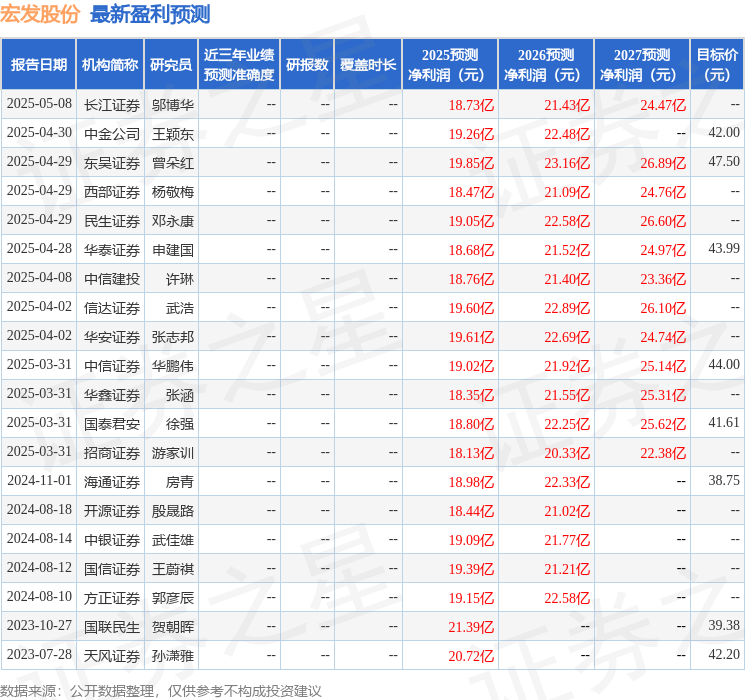Select the 覆盖时长 column header
745x700 pixels.
click(368, 65)
